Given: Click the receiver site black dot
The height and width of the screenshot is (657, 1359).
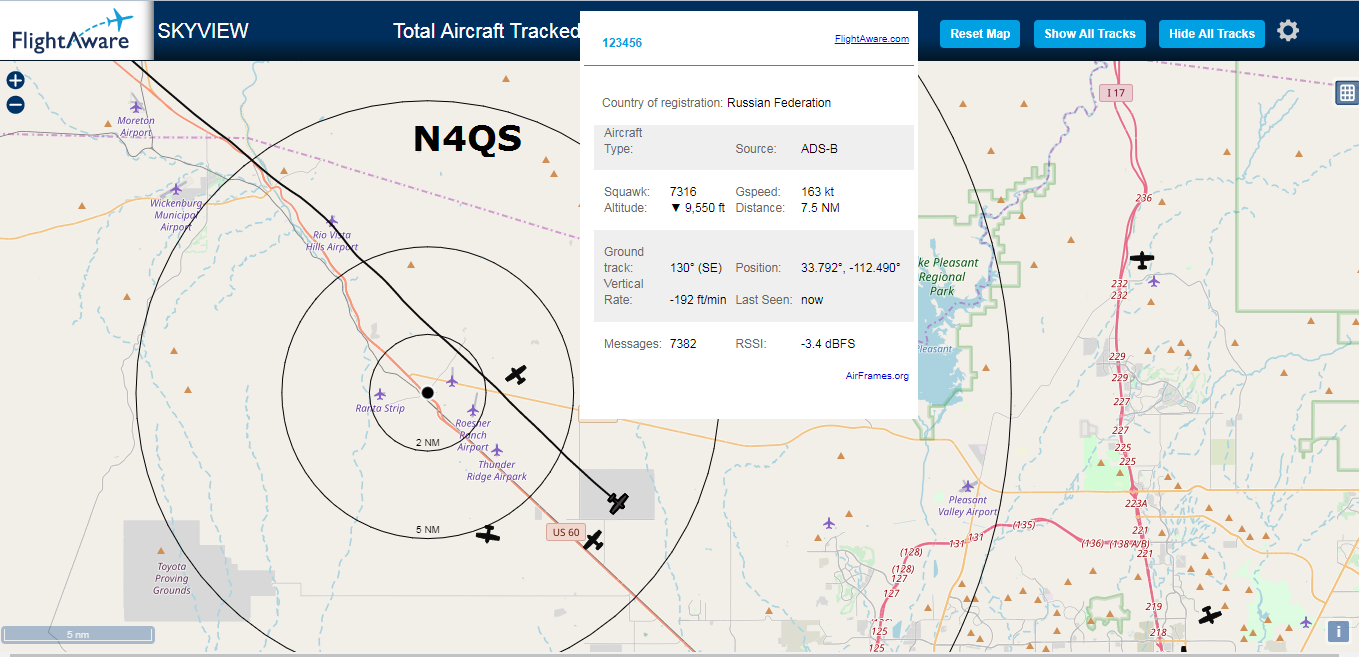Looking at the screenshot, I should tap(427, 393).
